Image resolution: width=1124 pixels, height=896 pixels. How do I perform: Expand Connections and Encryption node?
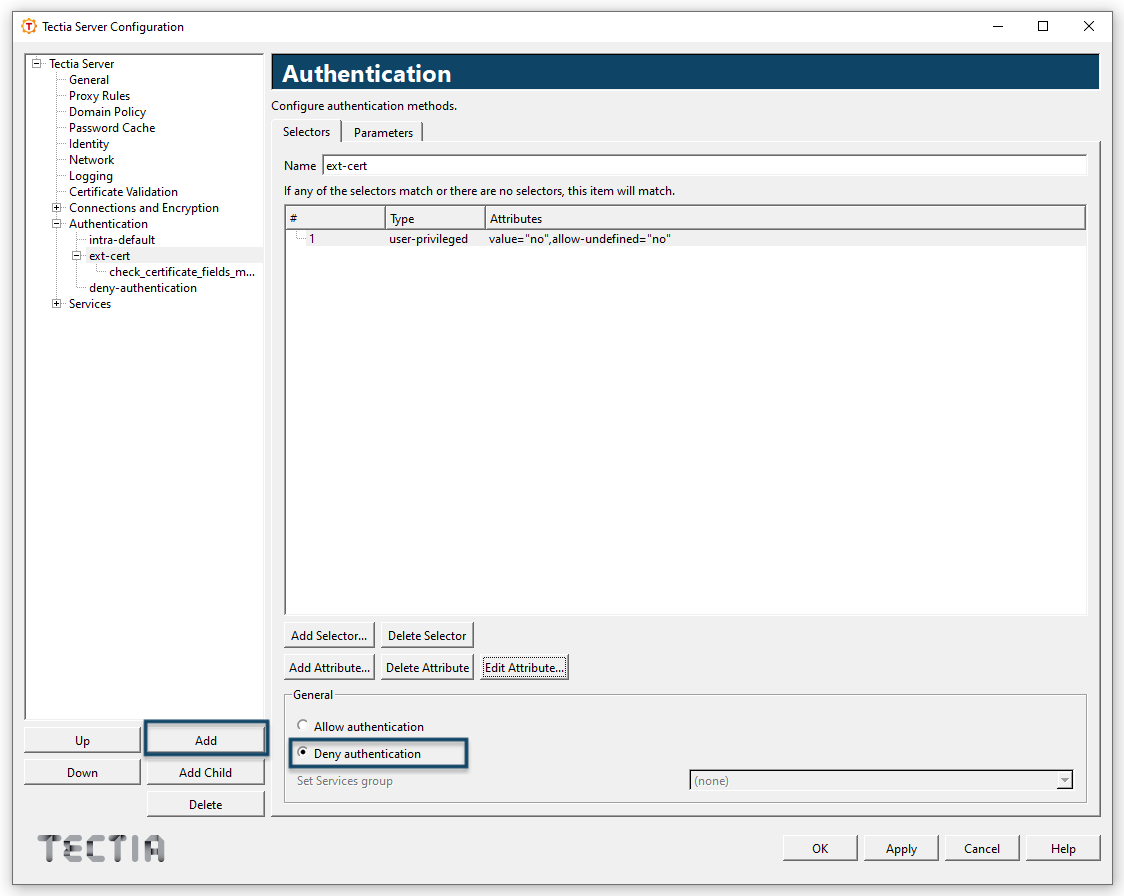pyautogui.click(x=57, y=208)
